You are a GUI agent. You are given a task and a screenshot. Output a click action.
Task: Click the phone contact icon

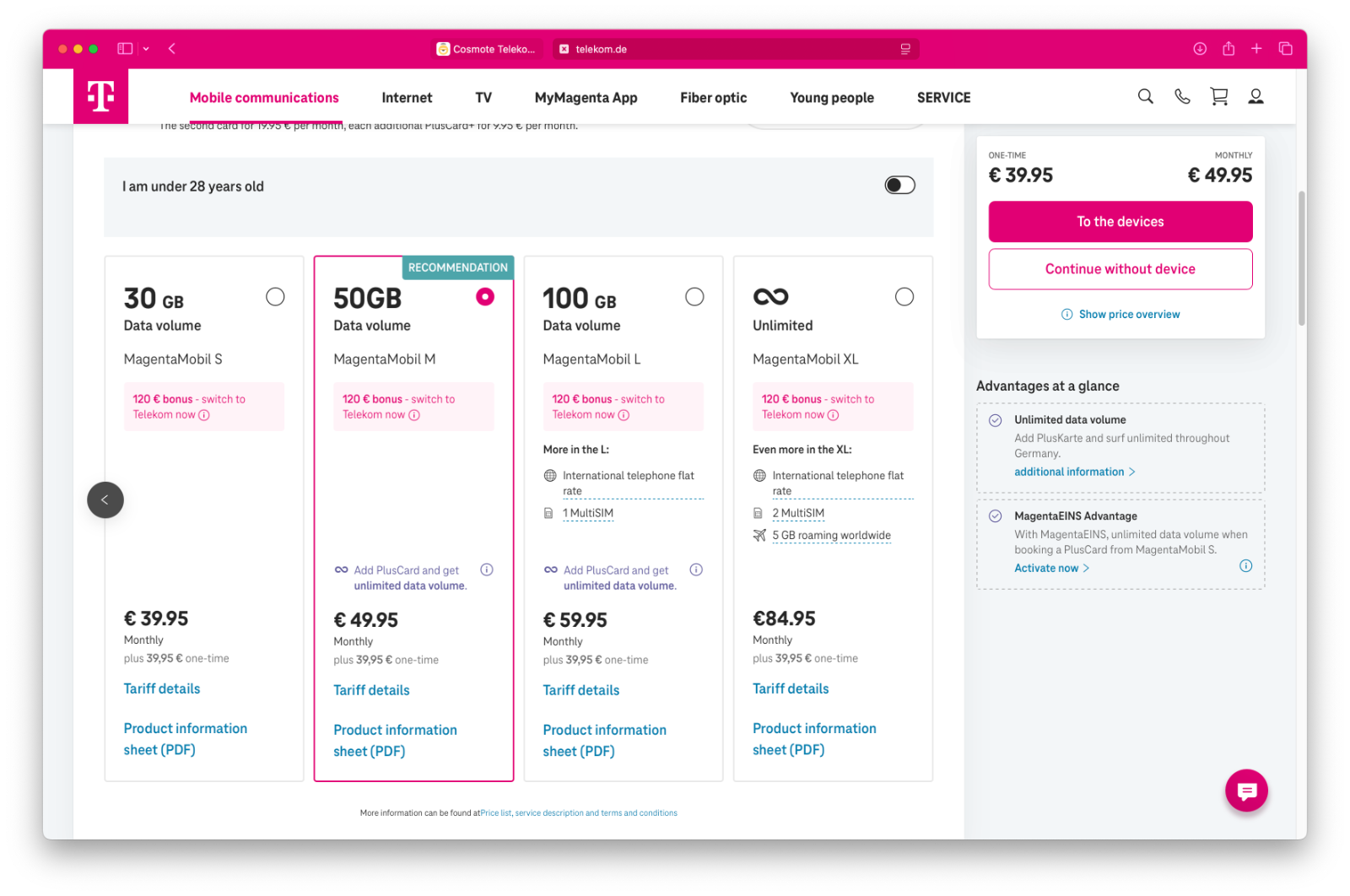(x=1182, y=96)
